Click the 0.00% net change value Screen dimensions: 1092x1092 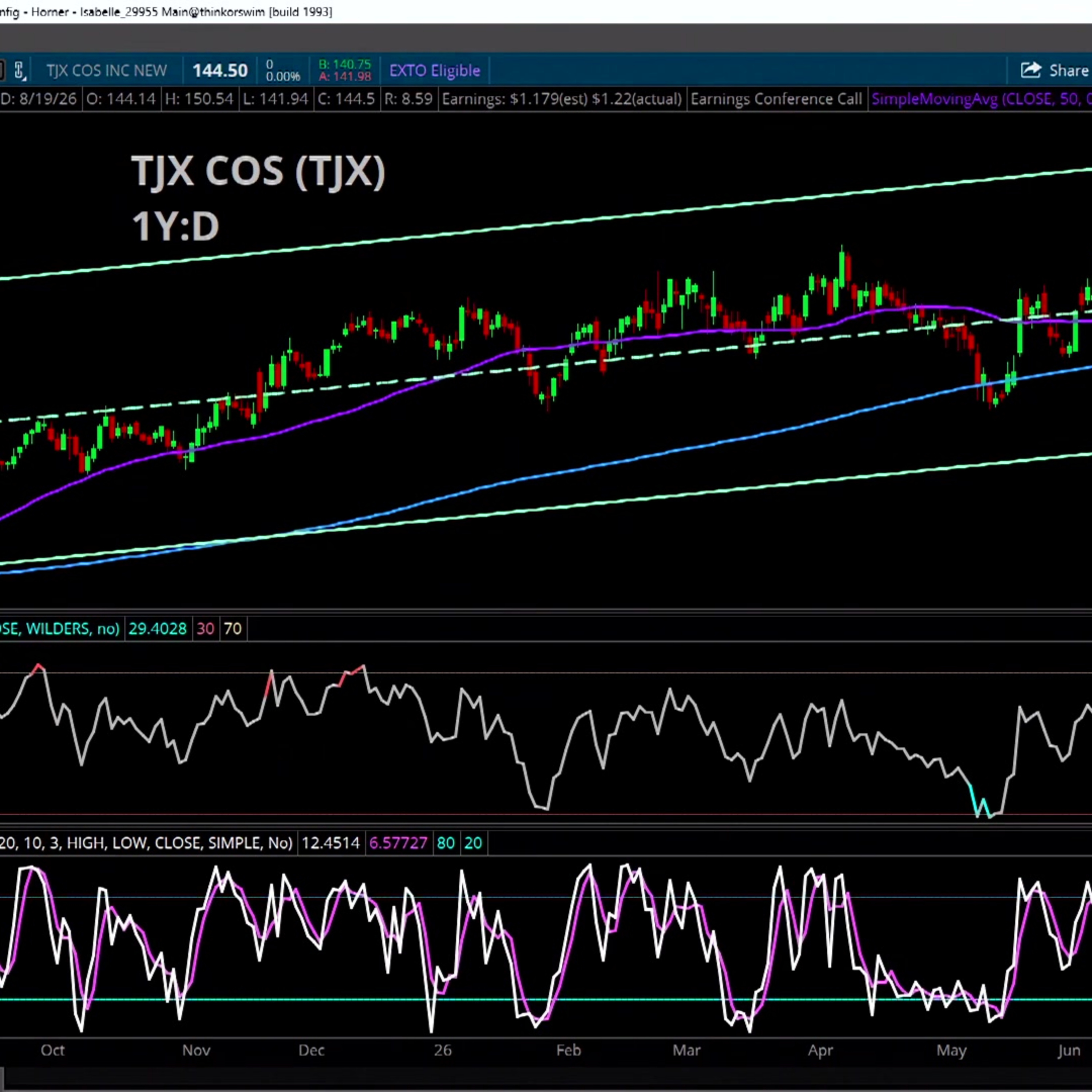[282, 76]
